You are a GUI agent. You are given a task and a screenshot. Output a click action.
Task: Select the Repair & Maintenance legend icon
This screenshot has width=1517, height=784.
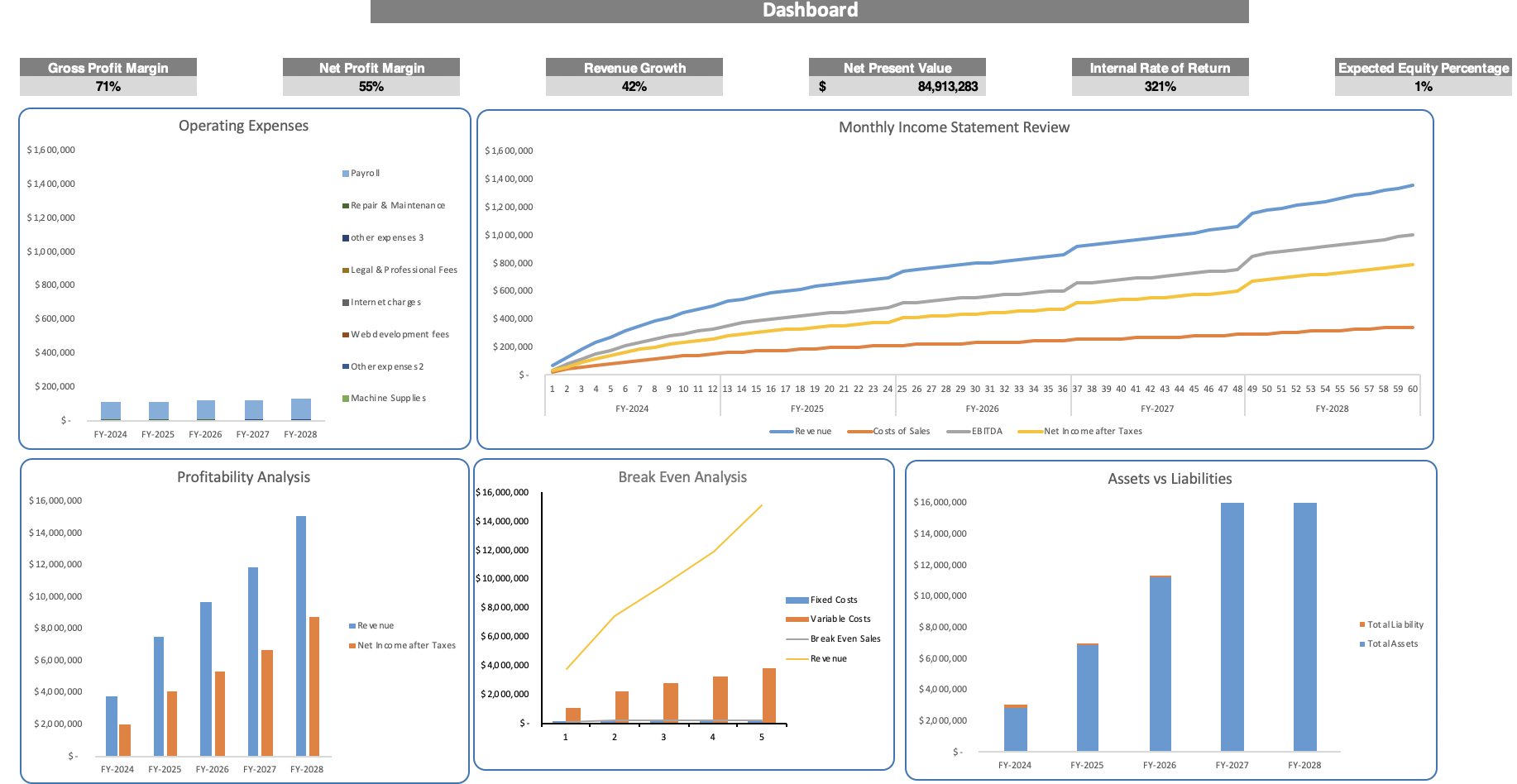pyautogui.click(x=343, y=205)
